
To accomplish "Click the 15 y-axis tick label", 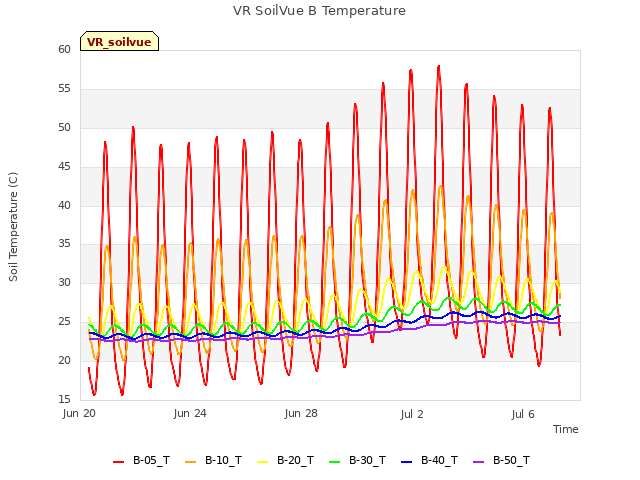I will coord(64,399).
